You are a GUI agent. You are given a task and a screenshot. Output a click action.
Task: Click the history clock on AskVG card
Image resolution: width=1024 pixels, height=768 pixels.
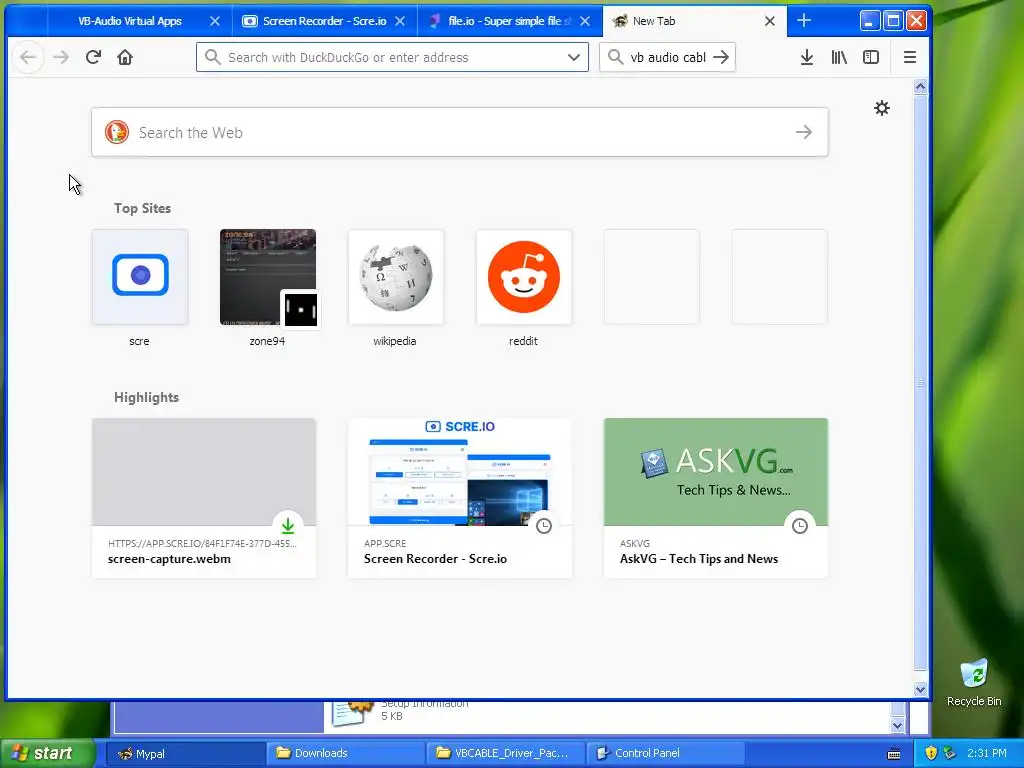[x=800, y=526]
